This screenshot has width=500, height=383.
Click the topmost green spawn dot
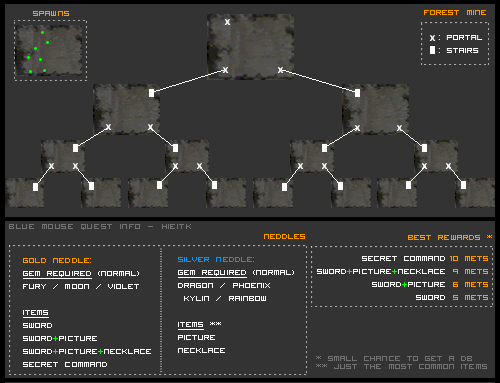point(42,32)
